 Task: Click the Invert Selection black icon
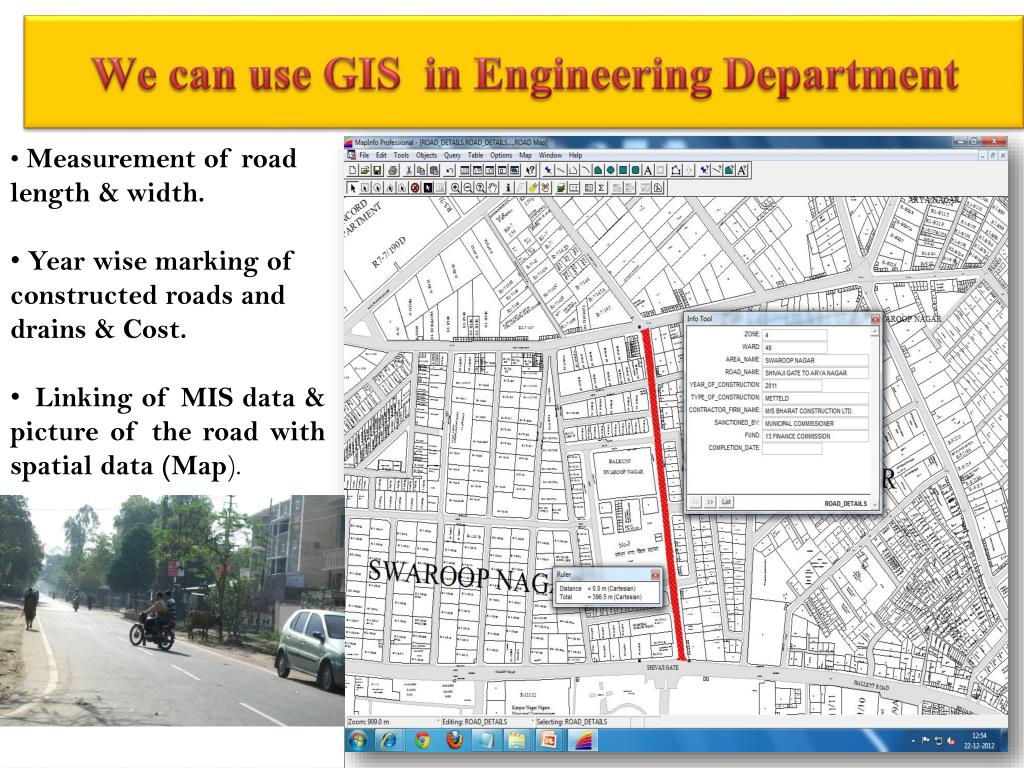(427, 188)
